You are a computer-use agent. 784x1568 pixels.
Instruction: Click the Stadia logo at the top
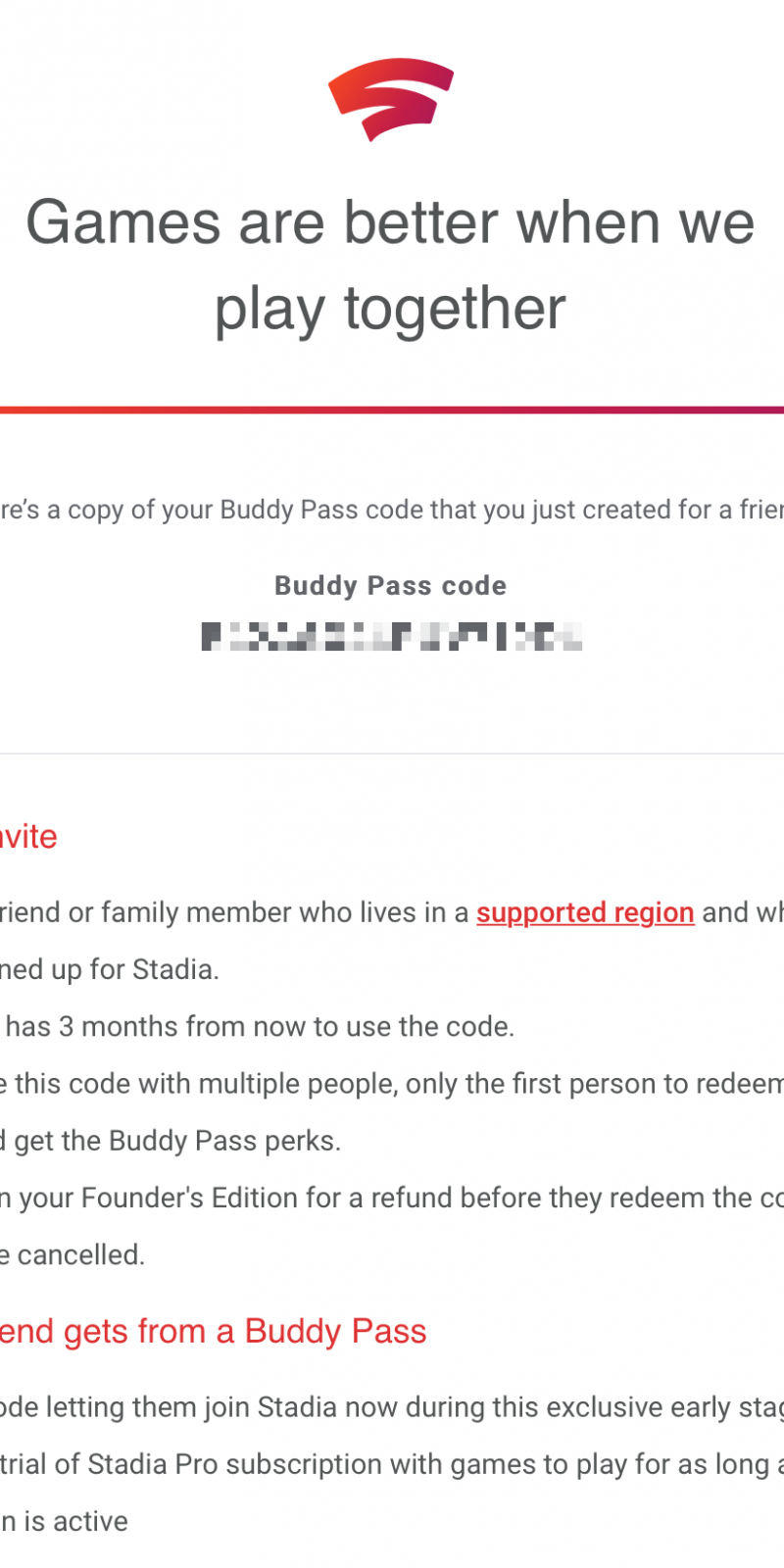point(390,100)
